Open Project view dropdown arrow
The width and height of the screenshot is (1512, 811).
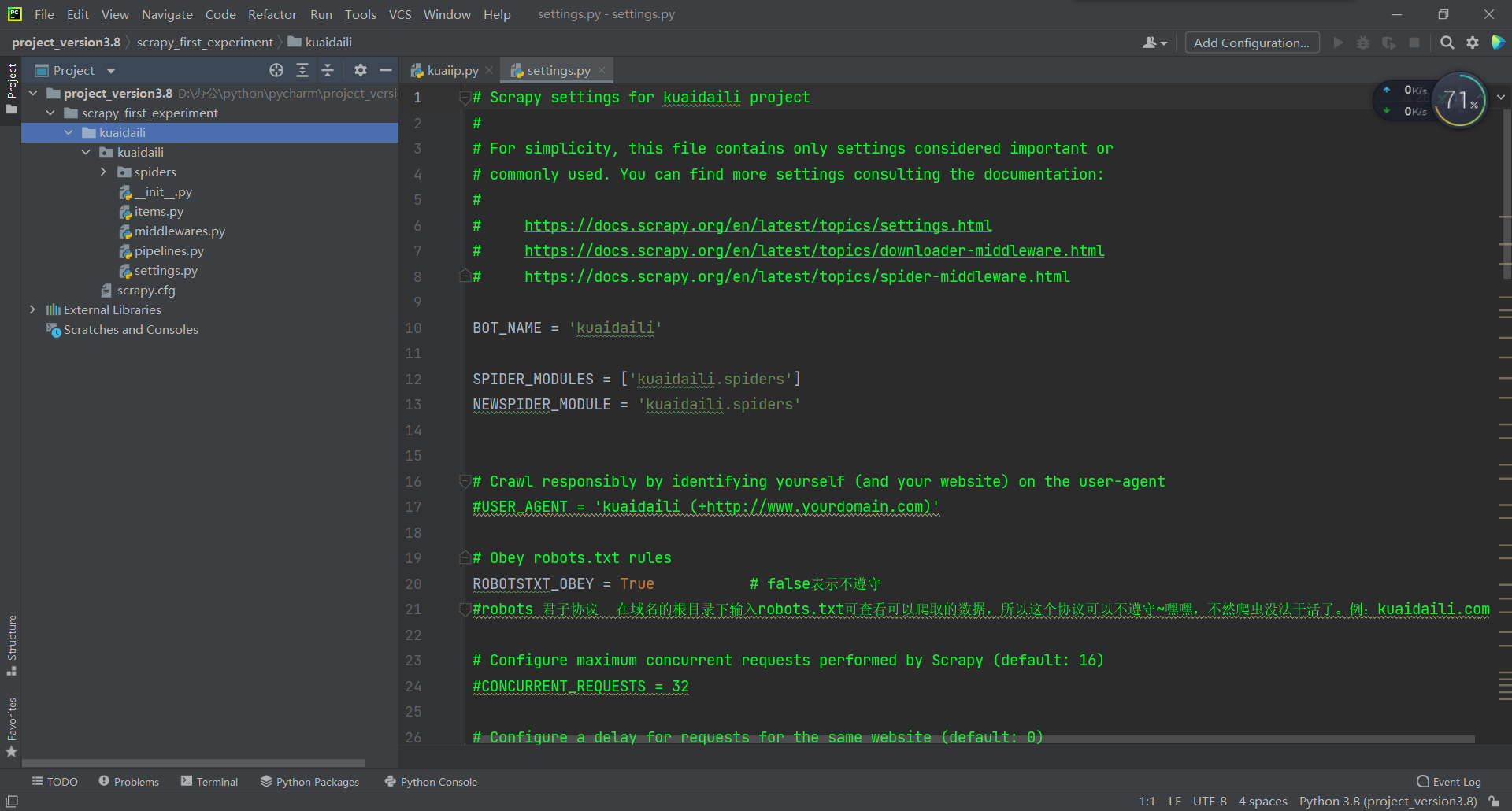(x=111, y=71)
